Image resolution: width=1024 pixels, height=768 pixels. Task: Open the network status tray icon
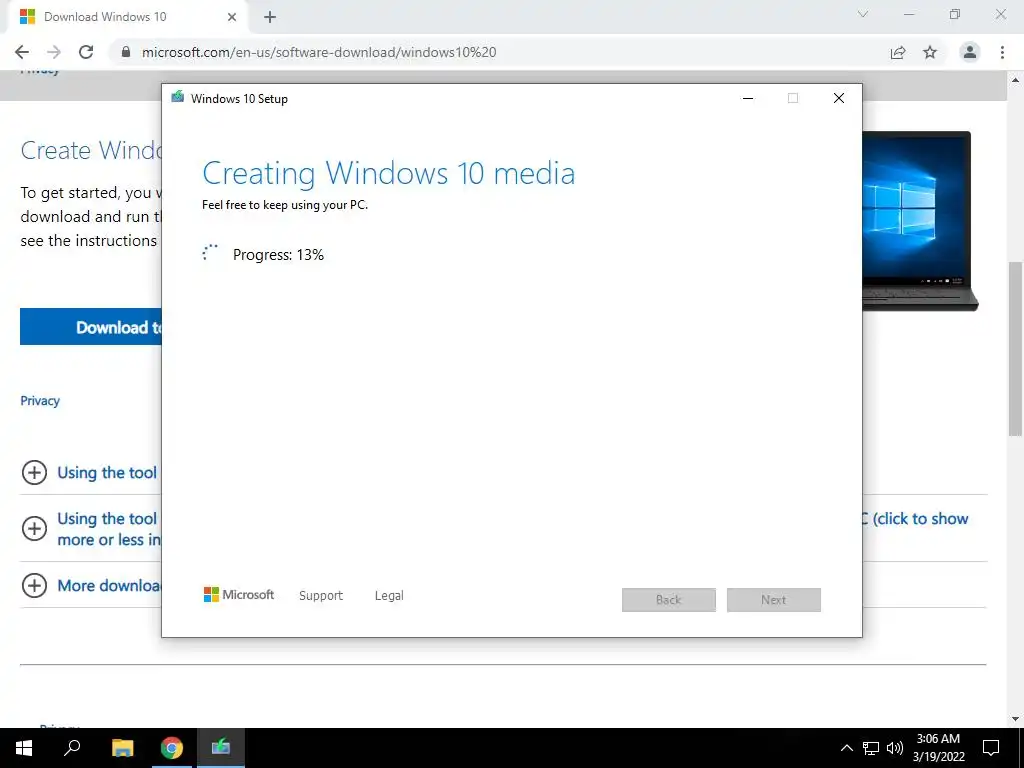[871, 748]
